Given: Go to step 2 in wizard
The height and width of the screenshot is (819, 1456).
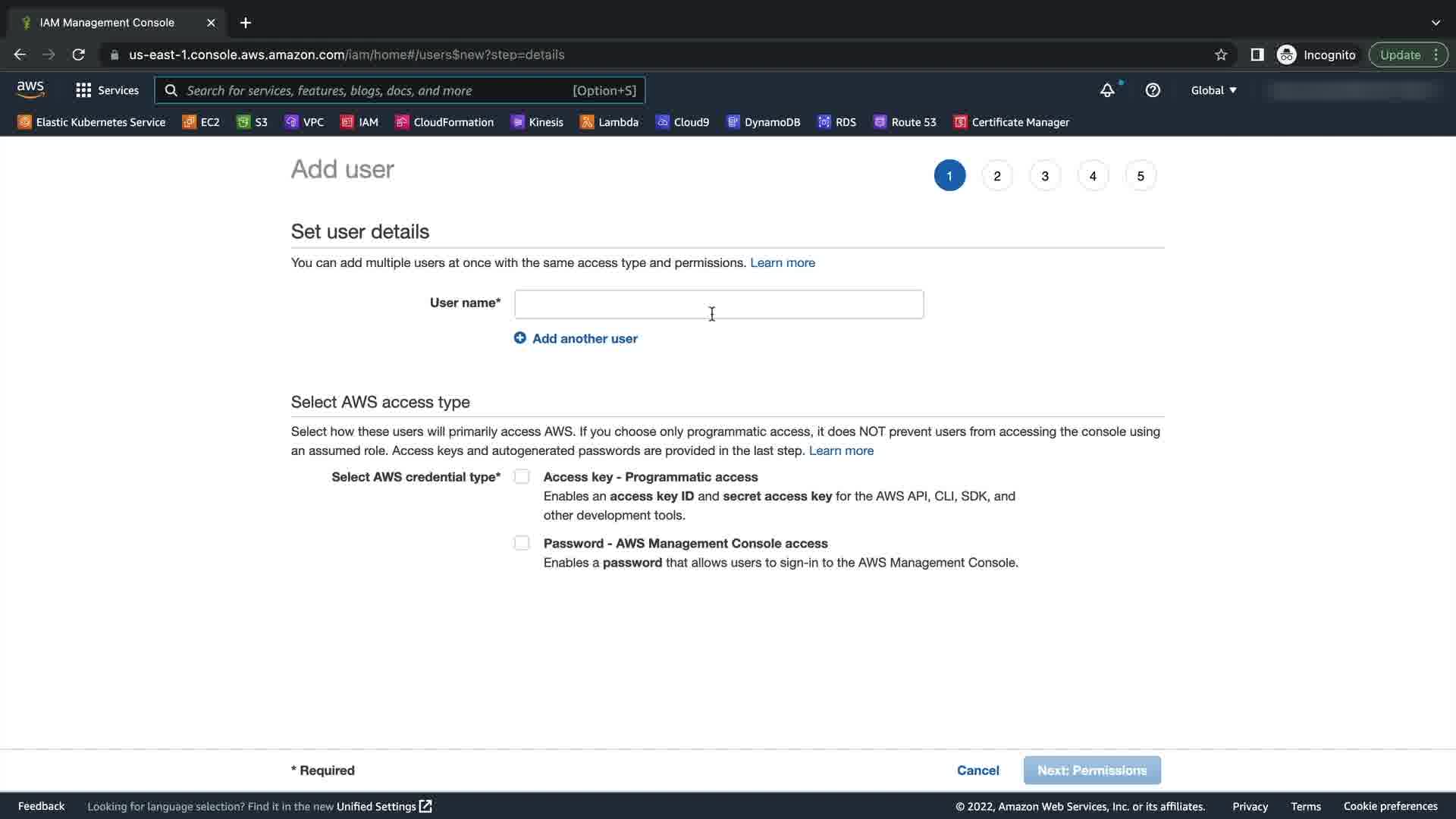Looking at the screenshot, I should [x=997, y=176].
